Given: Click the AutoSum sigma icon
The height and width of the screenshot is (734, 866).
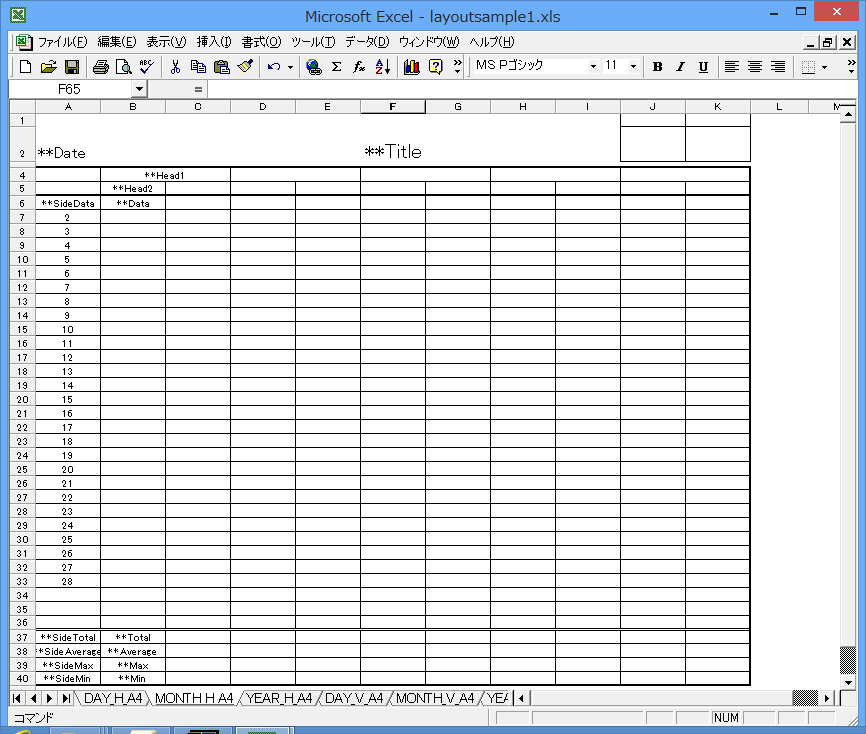Looking at the screenshot, I should (x=336, y=67).
